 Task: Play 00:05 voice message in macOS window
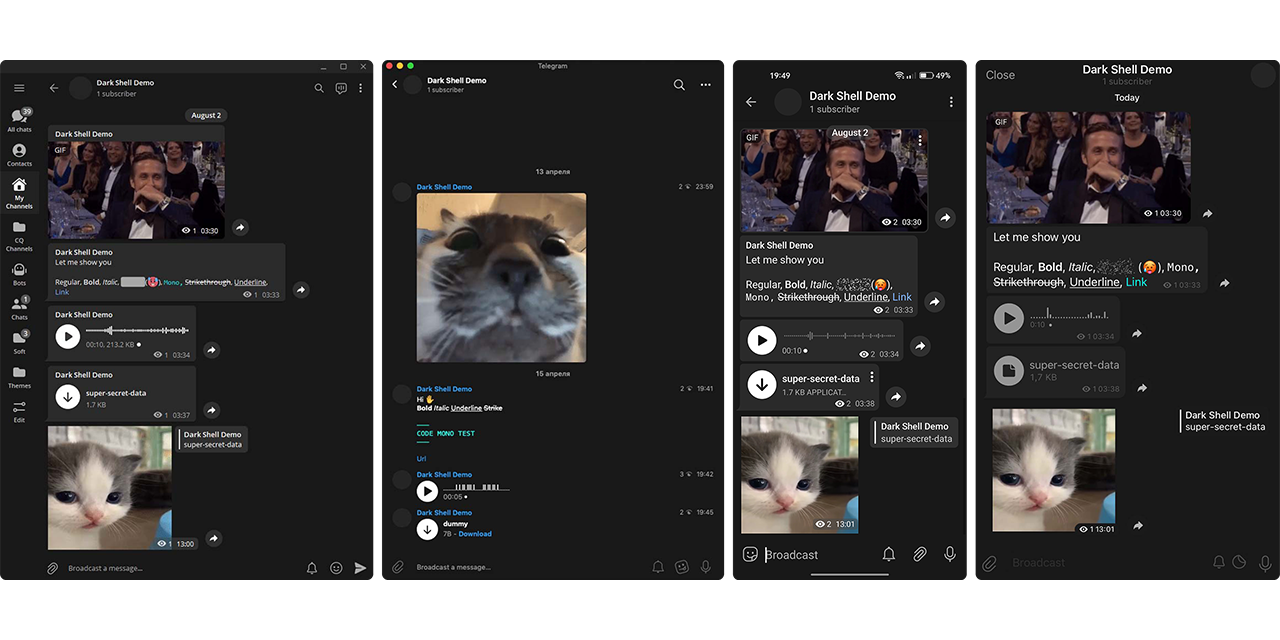point(427,491)
